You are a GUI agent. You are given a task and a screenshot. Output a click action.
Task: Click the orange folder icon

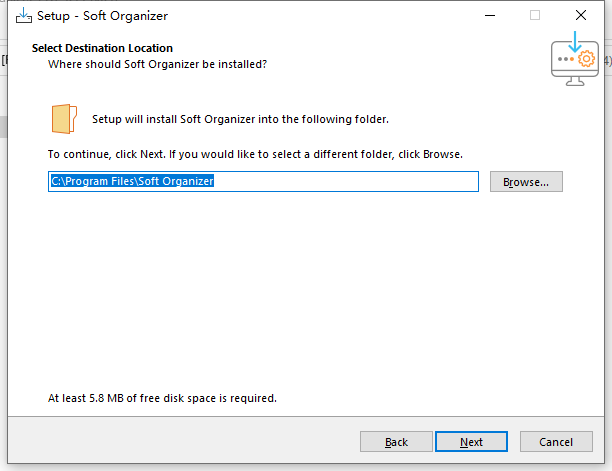pos(64,119)
